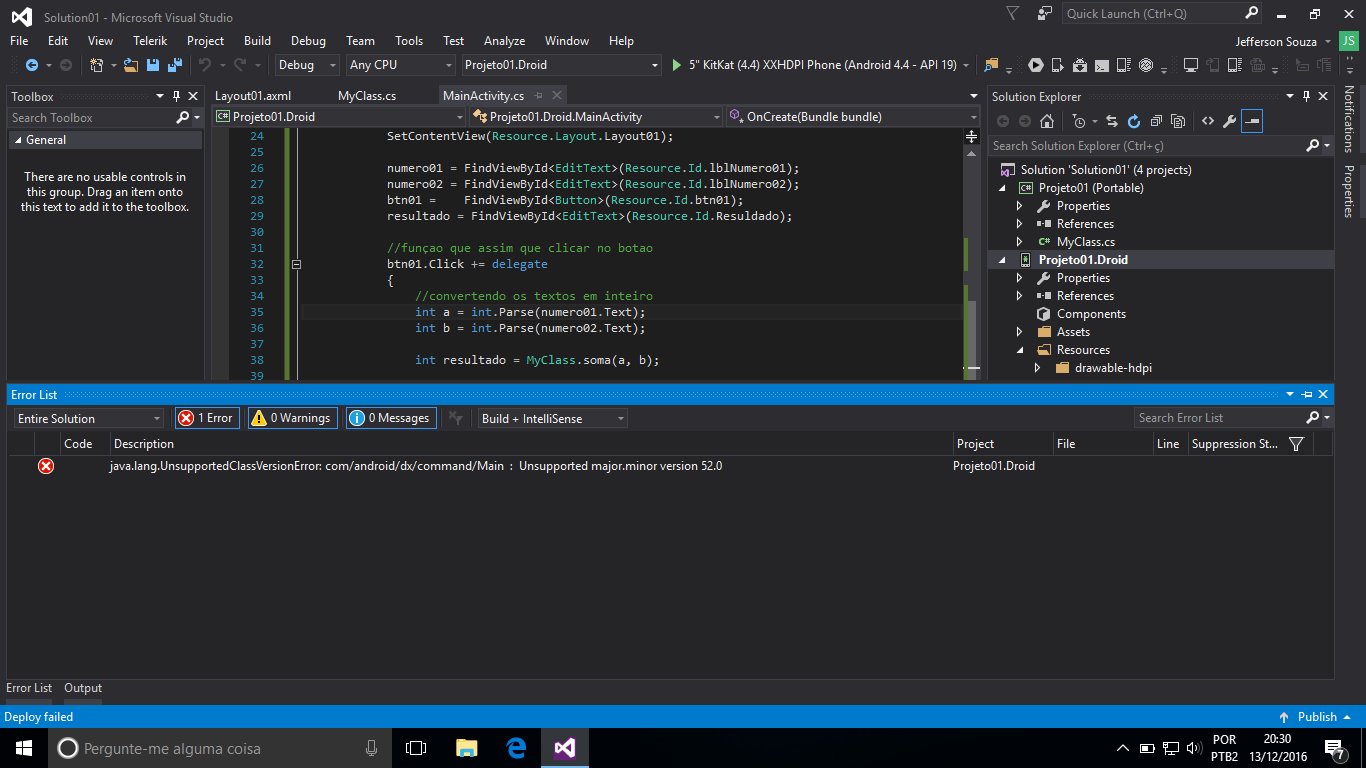Click the Sync with Active Document icon
1366x768 pixels.
point(1113,121)
